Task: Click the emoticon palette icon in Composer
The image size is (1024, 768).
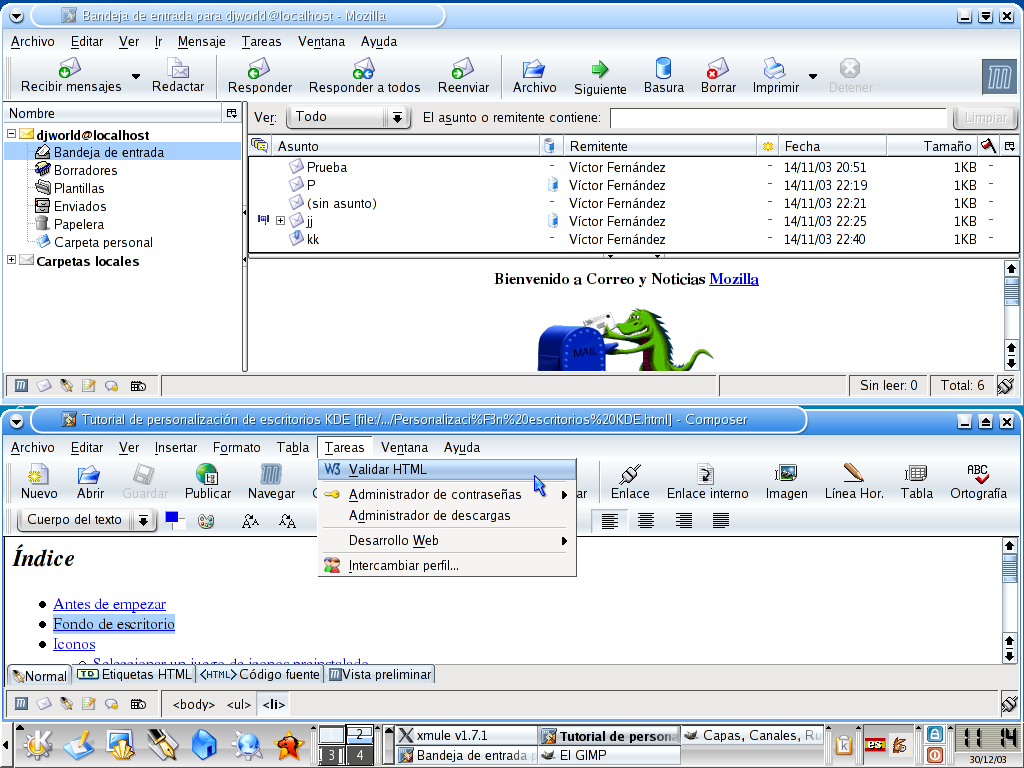Action: click(206, 521)
